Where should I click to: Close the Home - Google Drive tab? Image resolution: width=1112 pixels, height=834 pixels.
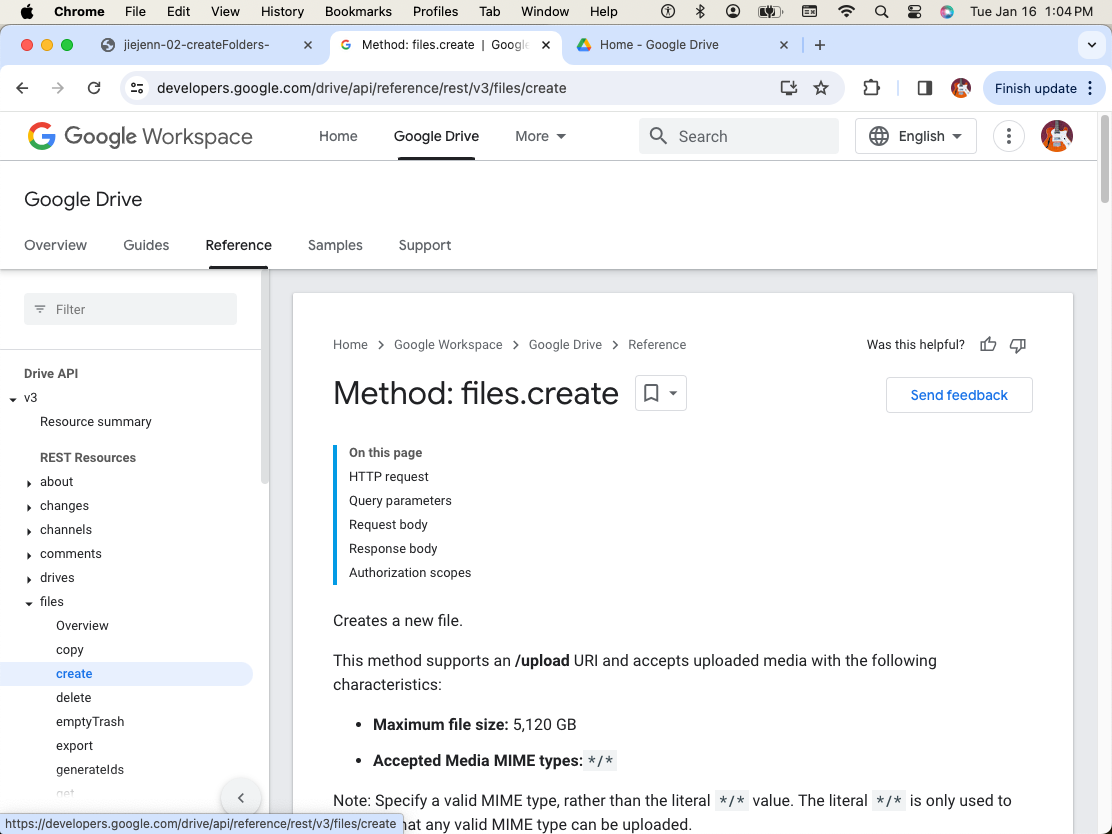(x=784, y=45)
